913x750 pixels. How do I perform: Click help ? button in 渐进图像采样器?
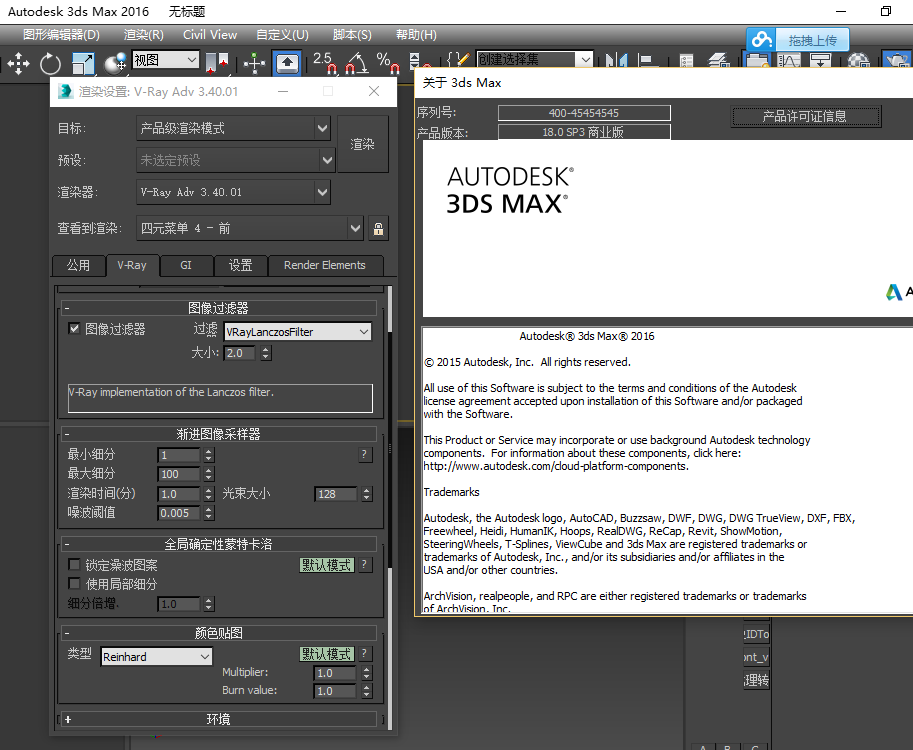coord(364,454)
